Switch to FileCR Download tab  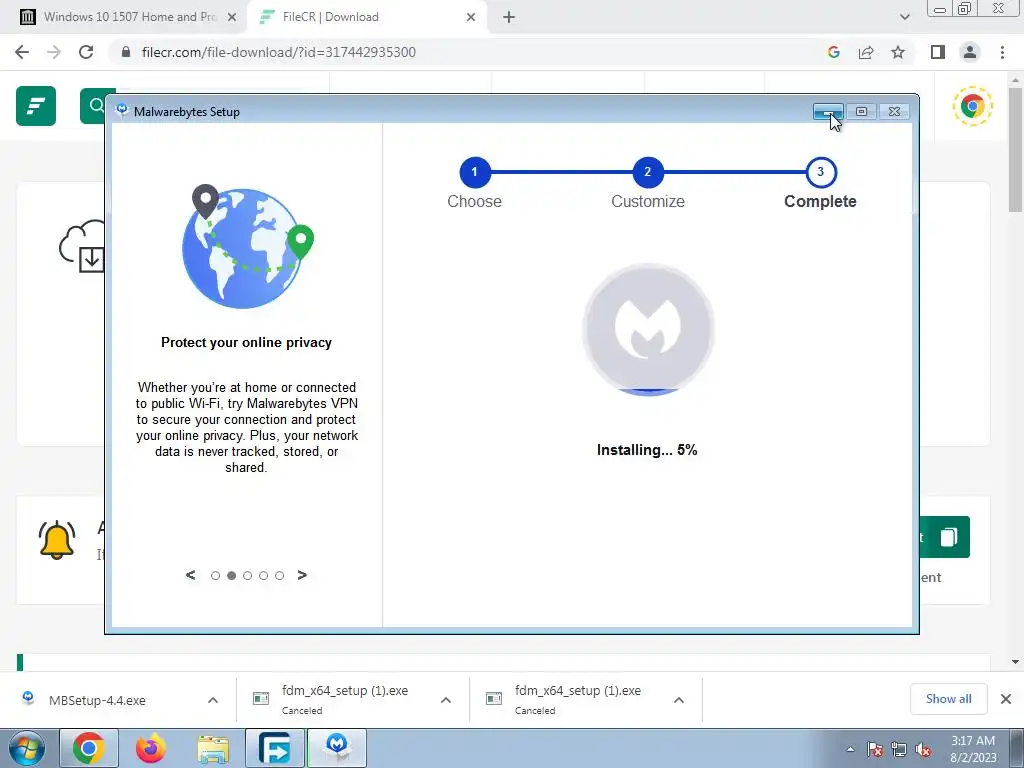(366, 17)
